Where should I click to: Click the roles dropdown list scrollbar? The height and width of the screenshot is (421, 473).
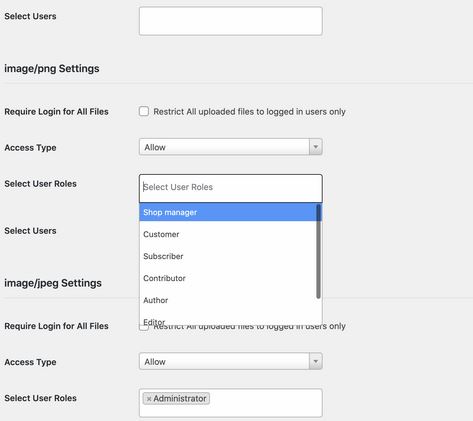point(318,251)
